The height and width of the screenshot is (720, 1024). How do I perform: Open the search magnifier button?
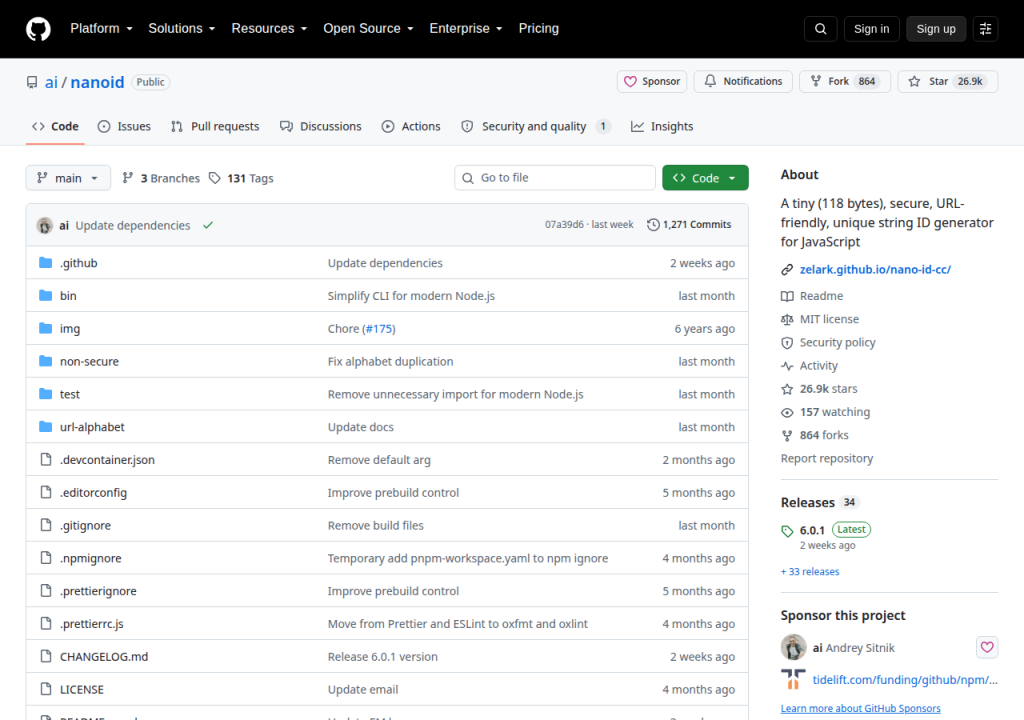click(x=820, y=29)
